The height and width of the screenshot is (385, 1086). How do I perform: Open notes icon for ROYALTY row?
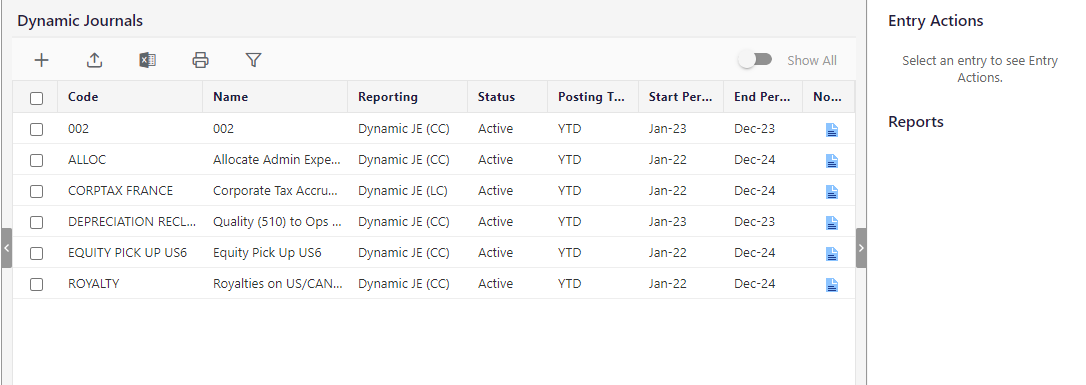832,285
